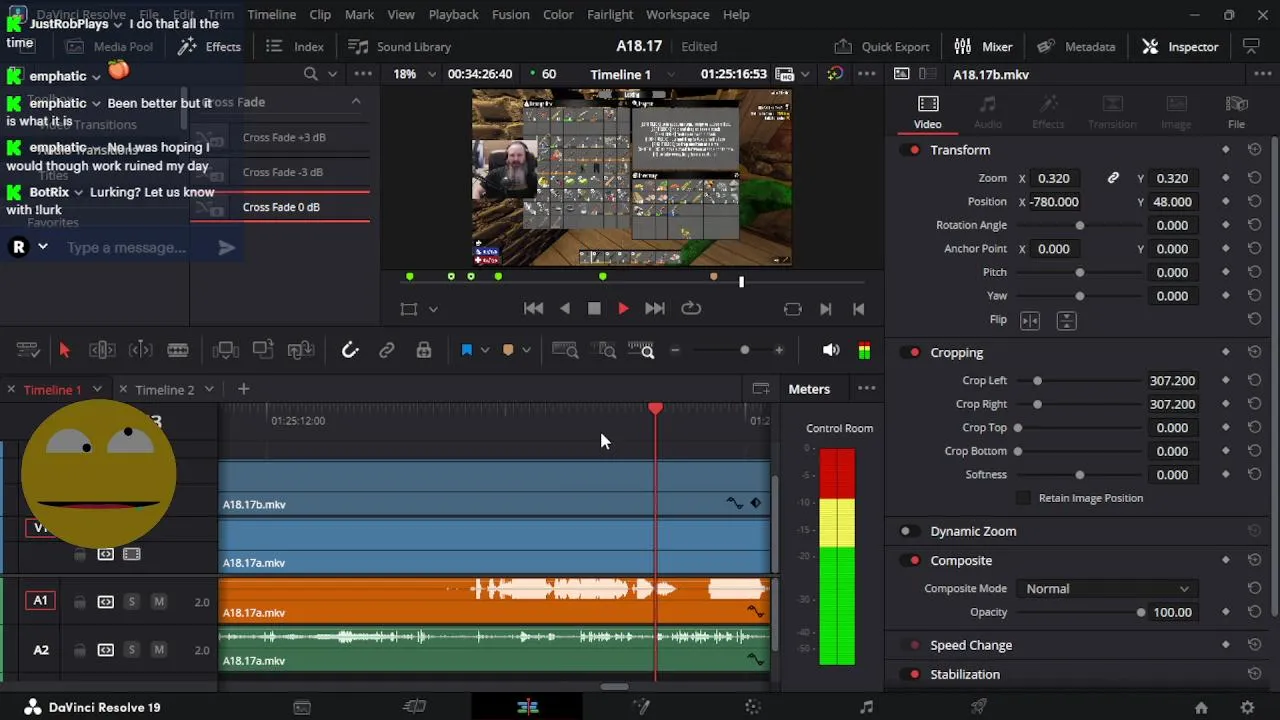The height and width of the screenshot is (720, 1280).
Task: Open the Sound Library panel
Action: point(399,47)
